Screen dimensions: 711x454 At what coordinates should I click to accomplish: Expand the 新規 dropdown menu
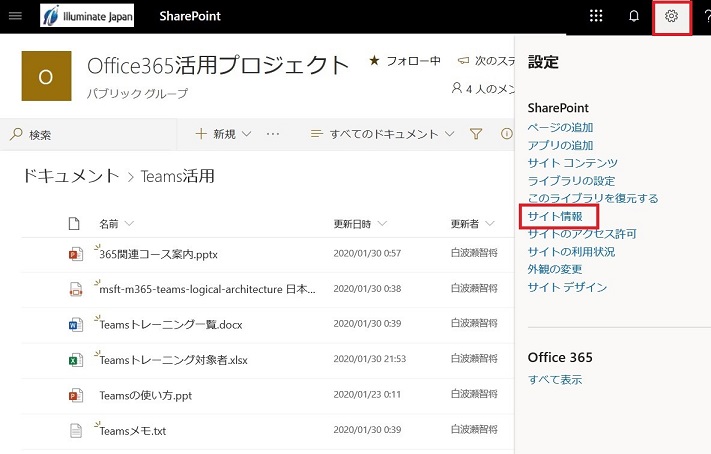223,134
